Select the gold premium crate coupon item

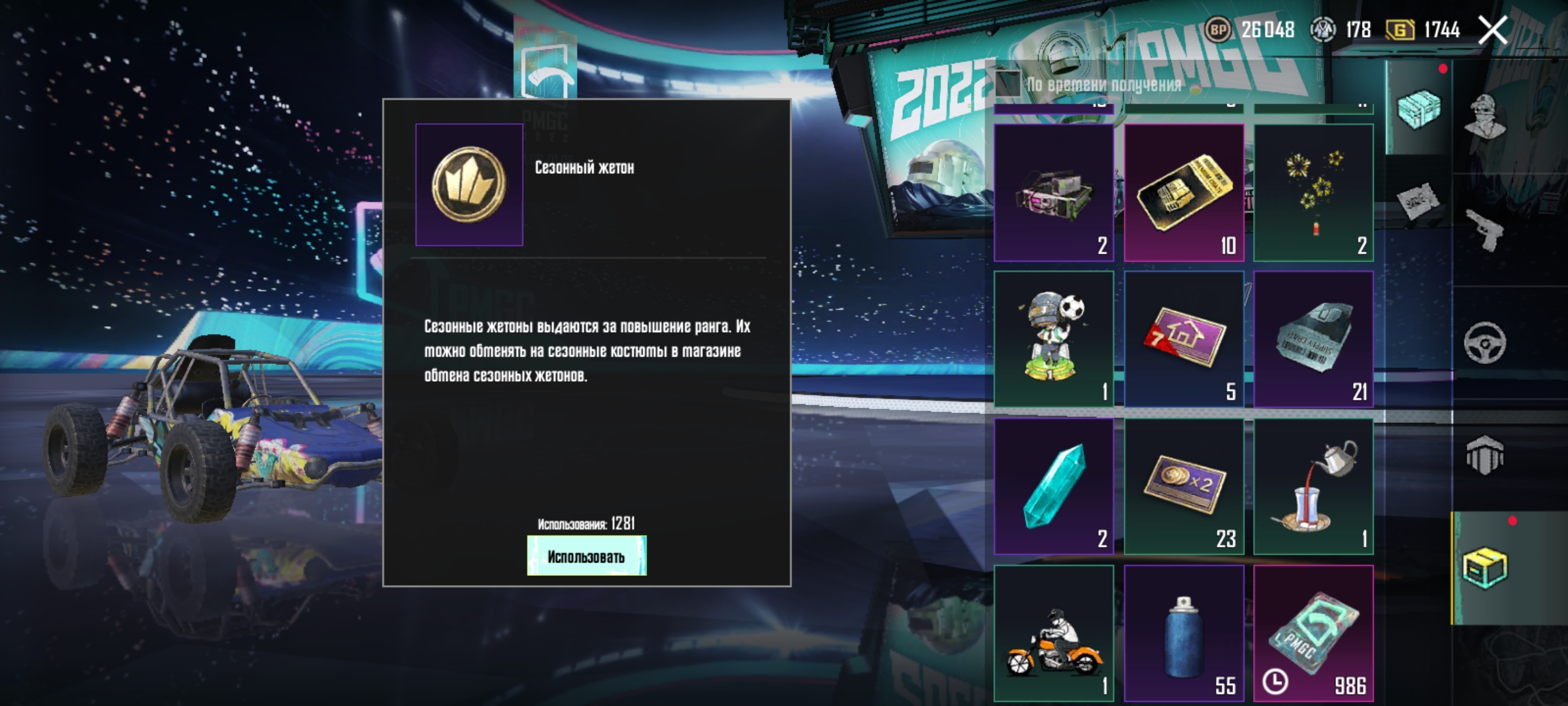1184,193
